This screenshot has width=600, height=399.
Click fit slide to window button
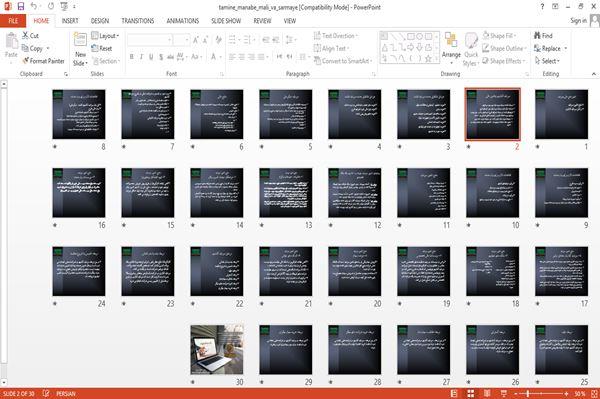(594, 393)
